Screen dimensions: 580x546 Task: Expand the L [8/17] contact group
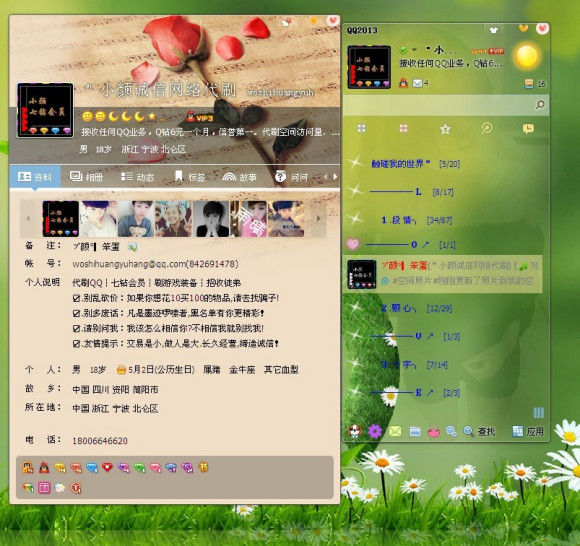(x=411, y=192)
